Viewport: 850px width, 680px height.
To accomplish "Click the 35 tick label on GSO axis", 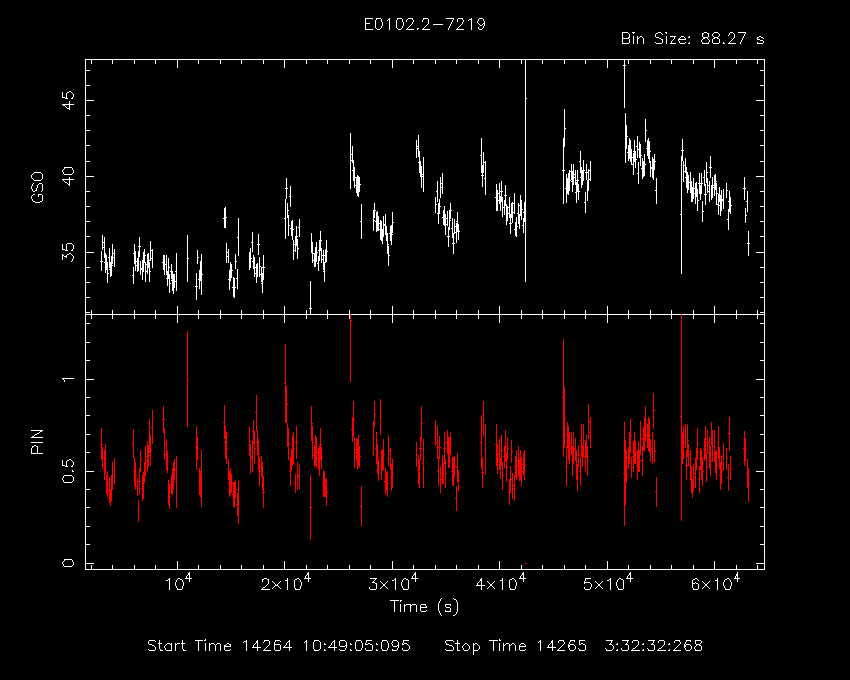I will click(x=69, y=252).
